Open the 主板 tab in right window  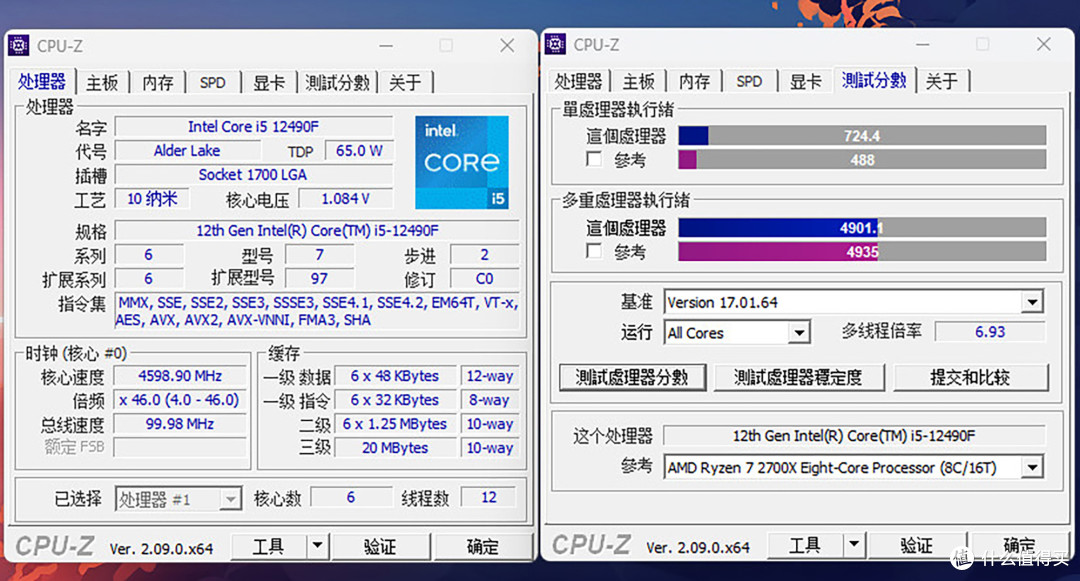click(x=638, y=81)
